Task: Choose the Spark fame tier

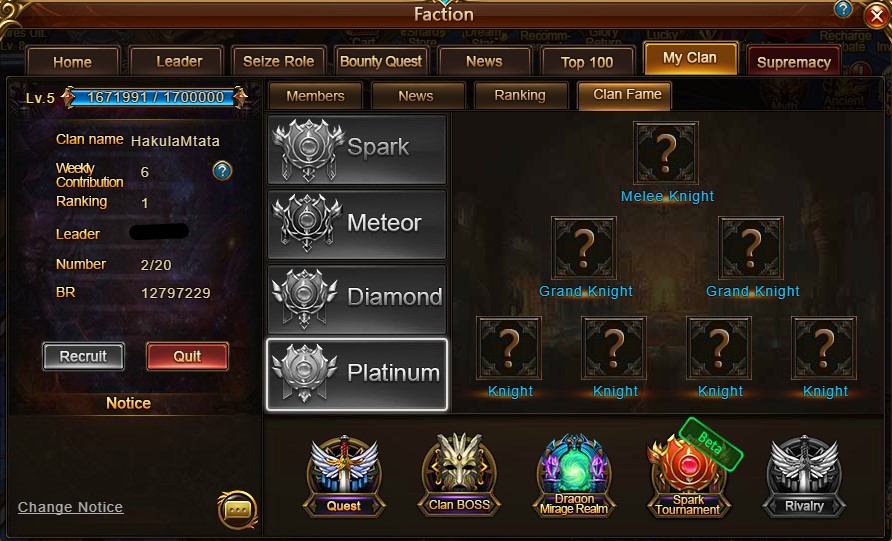Action: pyautogui.click(x=357, y=149)
